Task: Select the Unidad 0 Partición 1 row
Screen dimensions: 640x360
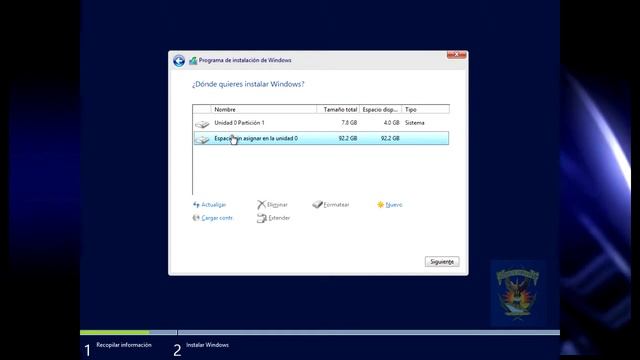Action: coord(321,123)
